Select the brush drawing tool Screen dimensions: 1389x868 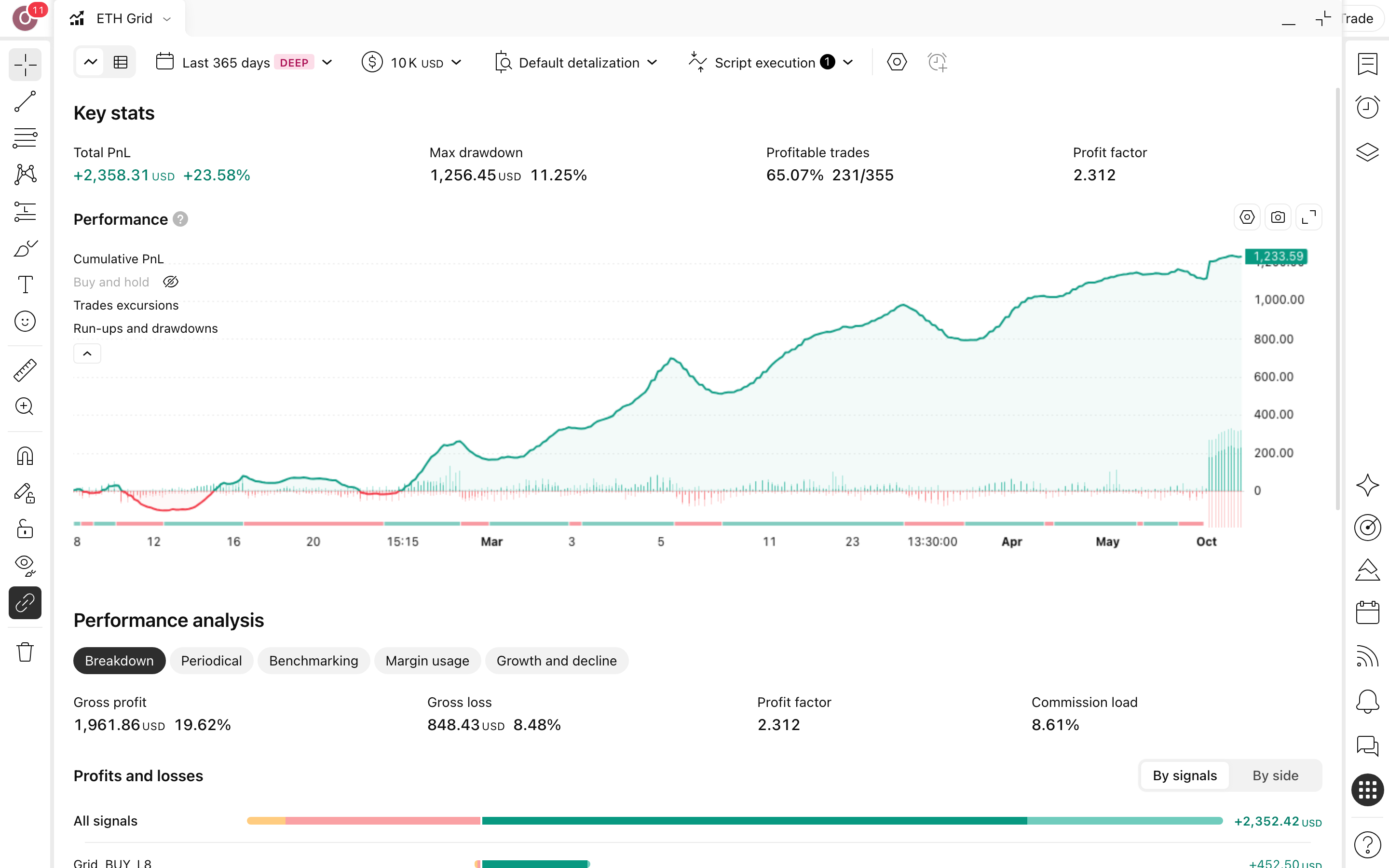(25, 248)
